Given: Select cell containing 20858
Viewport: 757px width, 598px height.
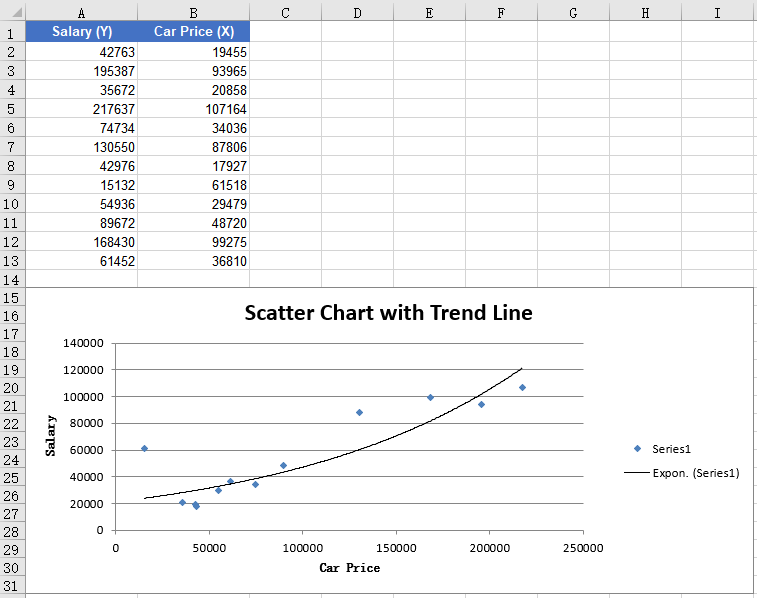Looking at the screenshot, I should click(194, 90).
